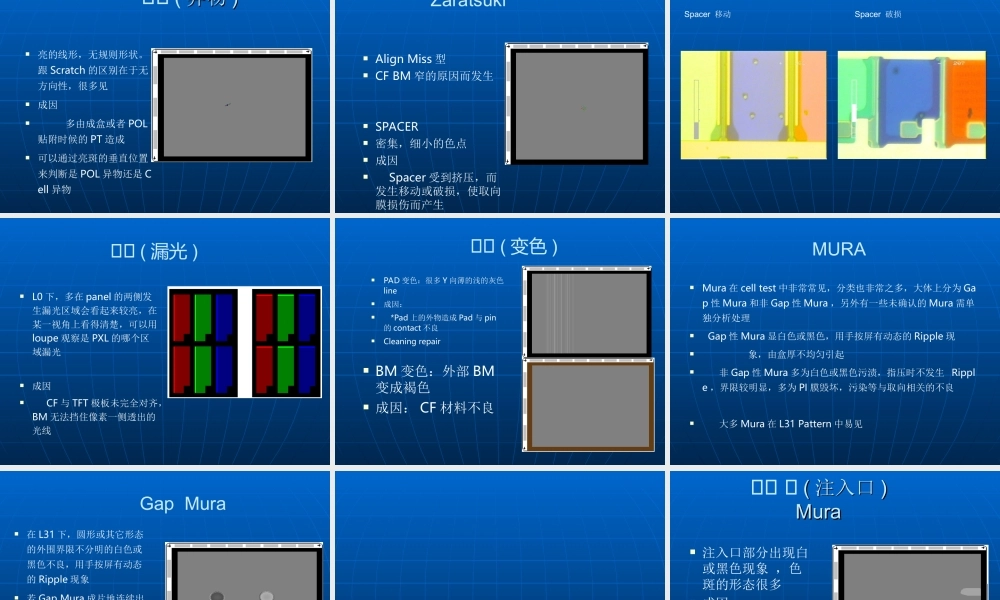The height and width of the screenshot is (600, 1000).
Task: Click the 'Spacer 移动' microscope image
Action: [753, 105]
